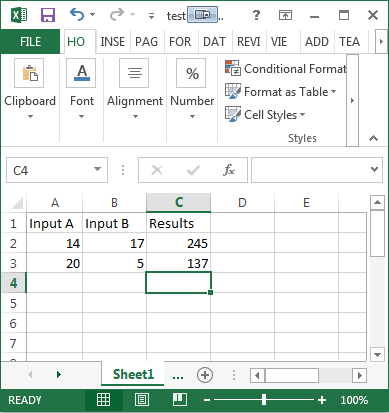Expand the formula bar chevron
This screenshot has width=389, height=413.
pos(374,170)
